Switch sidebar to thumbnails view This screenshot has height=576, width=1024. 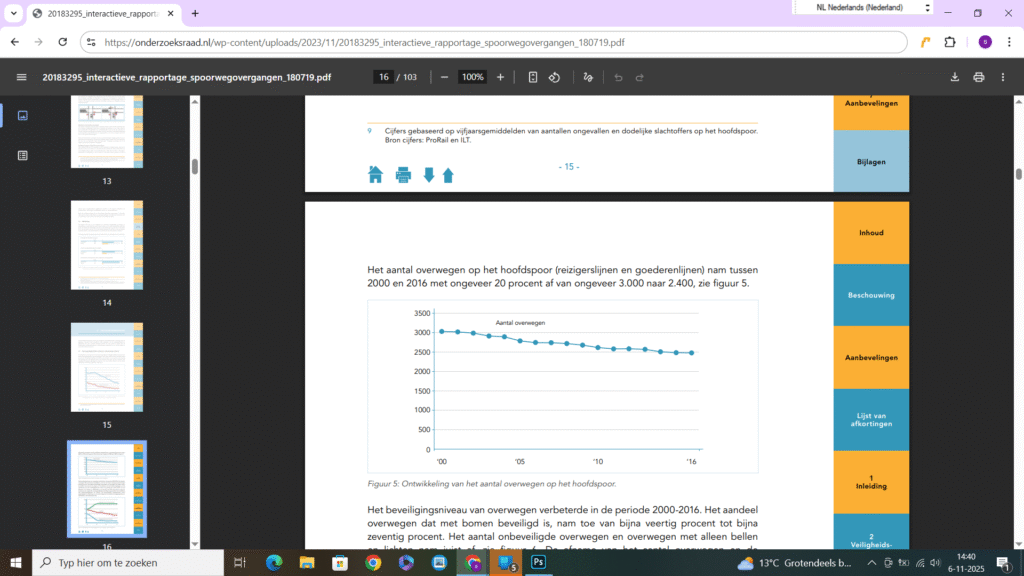(22, 115)
